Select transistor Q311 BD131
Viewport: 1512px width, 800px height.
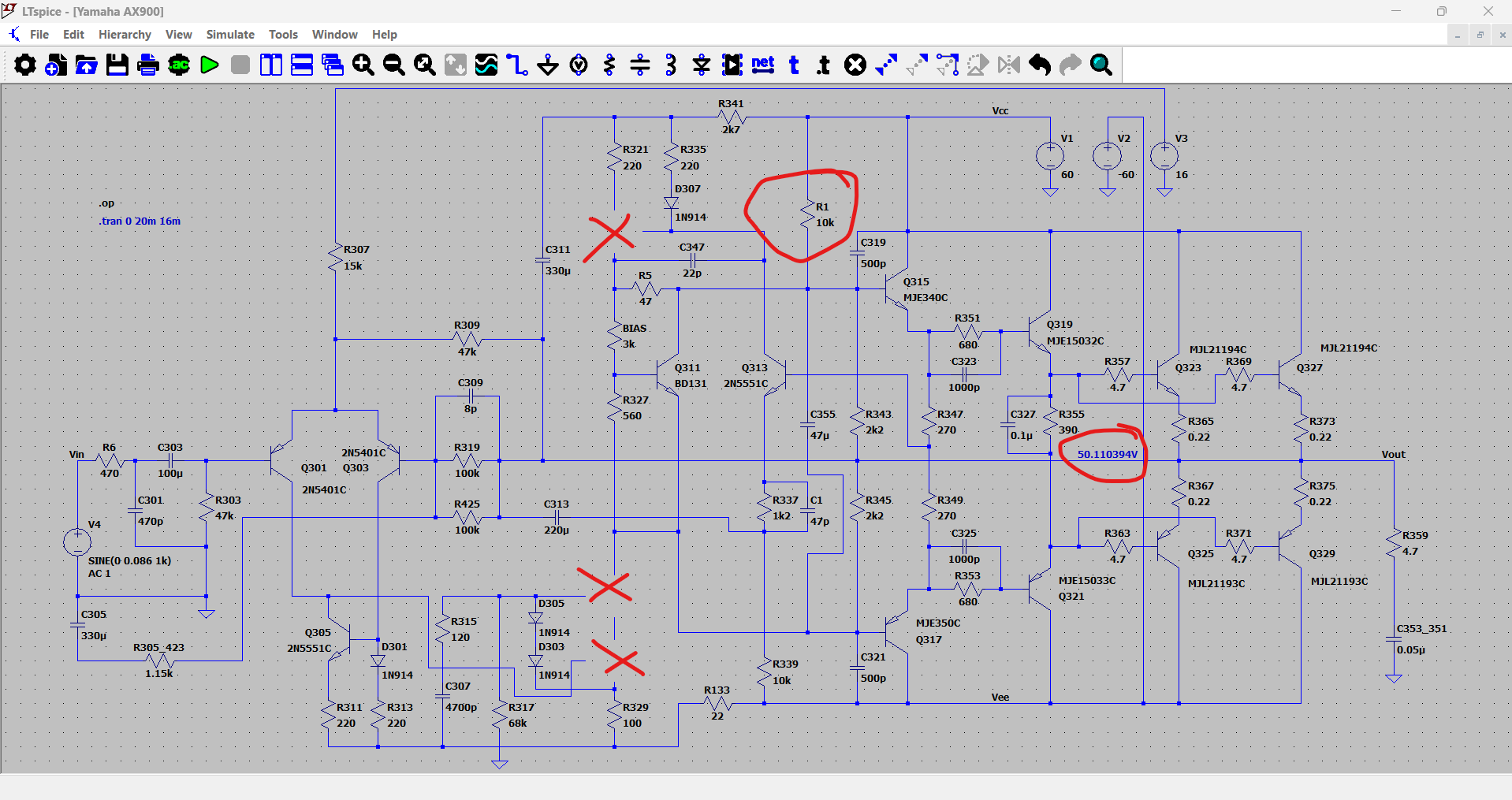[x=669, y=375]
